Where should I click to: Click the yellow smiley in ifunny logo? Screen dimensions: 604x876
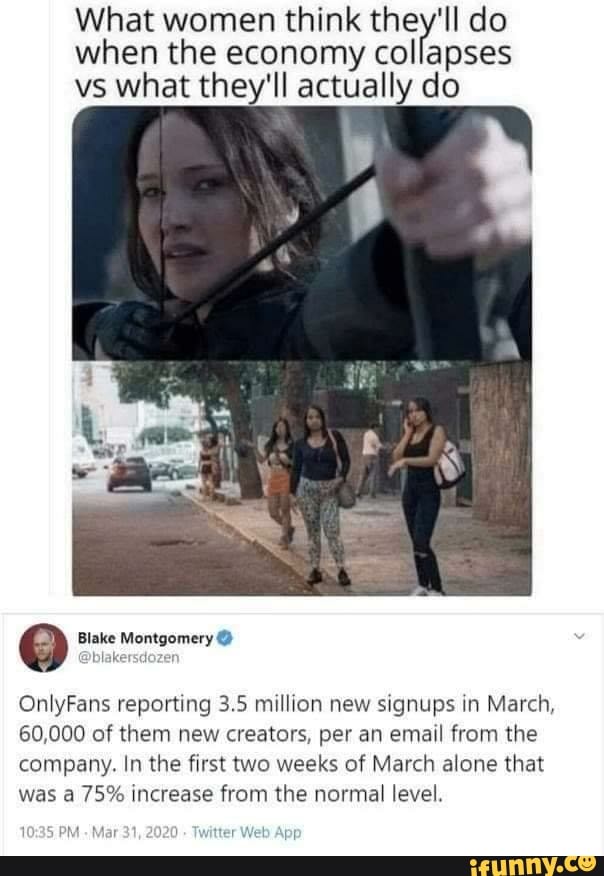coord(587,863)
